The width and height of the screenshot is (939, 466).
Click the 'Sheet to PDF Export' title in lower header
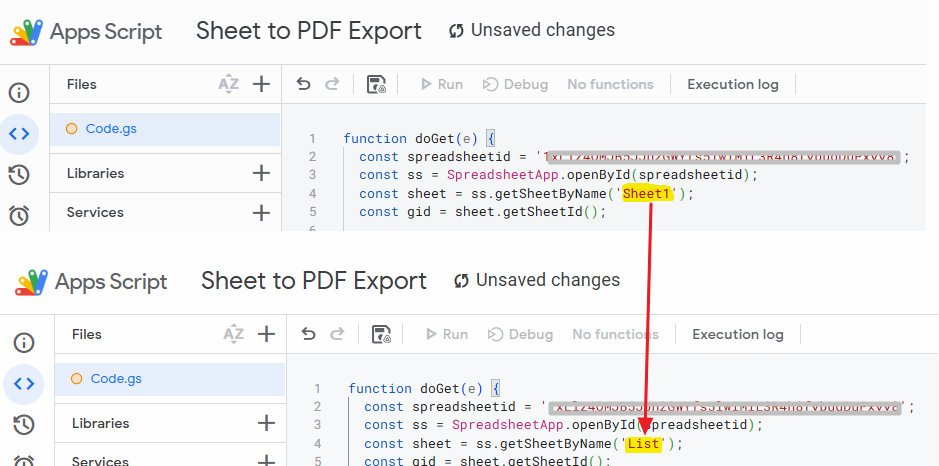pos(313,281)
